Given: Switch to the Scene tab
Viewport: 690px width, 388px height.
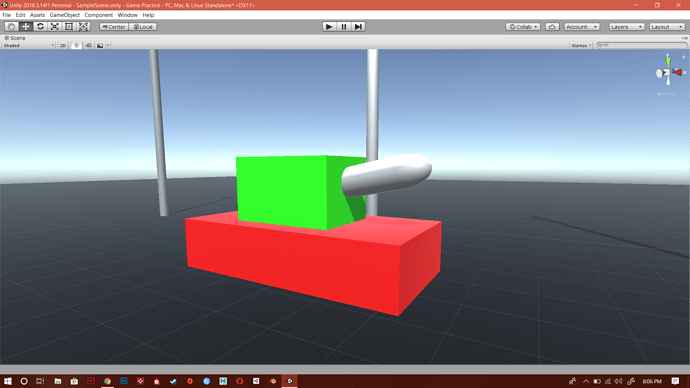Looking at the screenshot, I should 15,38.
